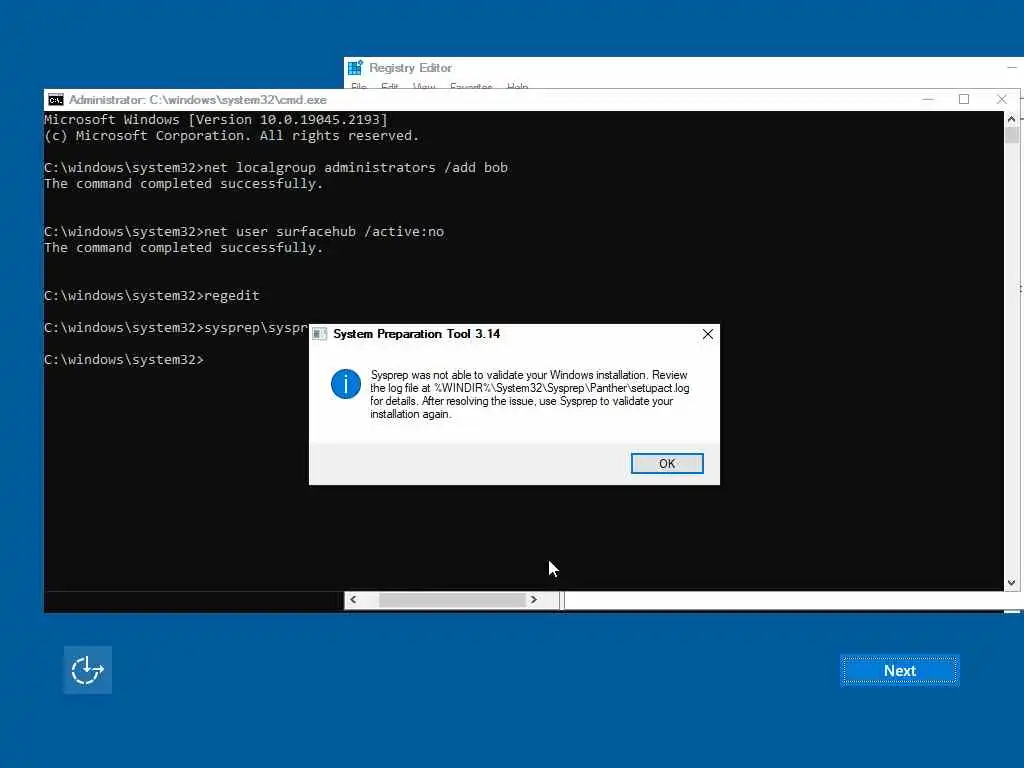Click OK in the Sysprep dialog
The image size is (1024, 768).
tap(667, 463)
